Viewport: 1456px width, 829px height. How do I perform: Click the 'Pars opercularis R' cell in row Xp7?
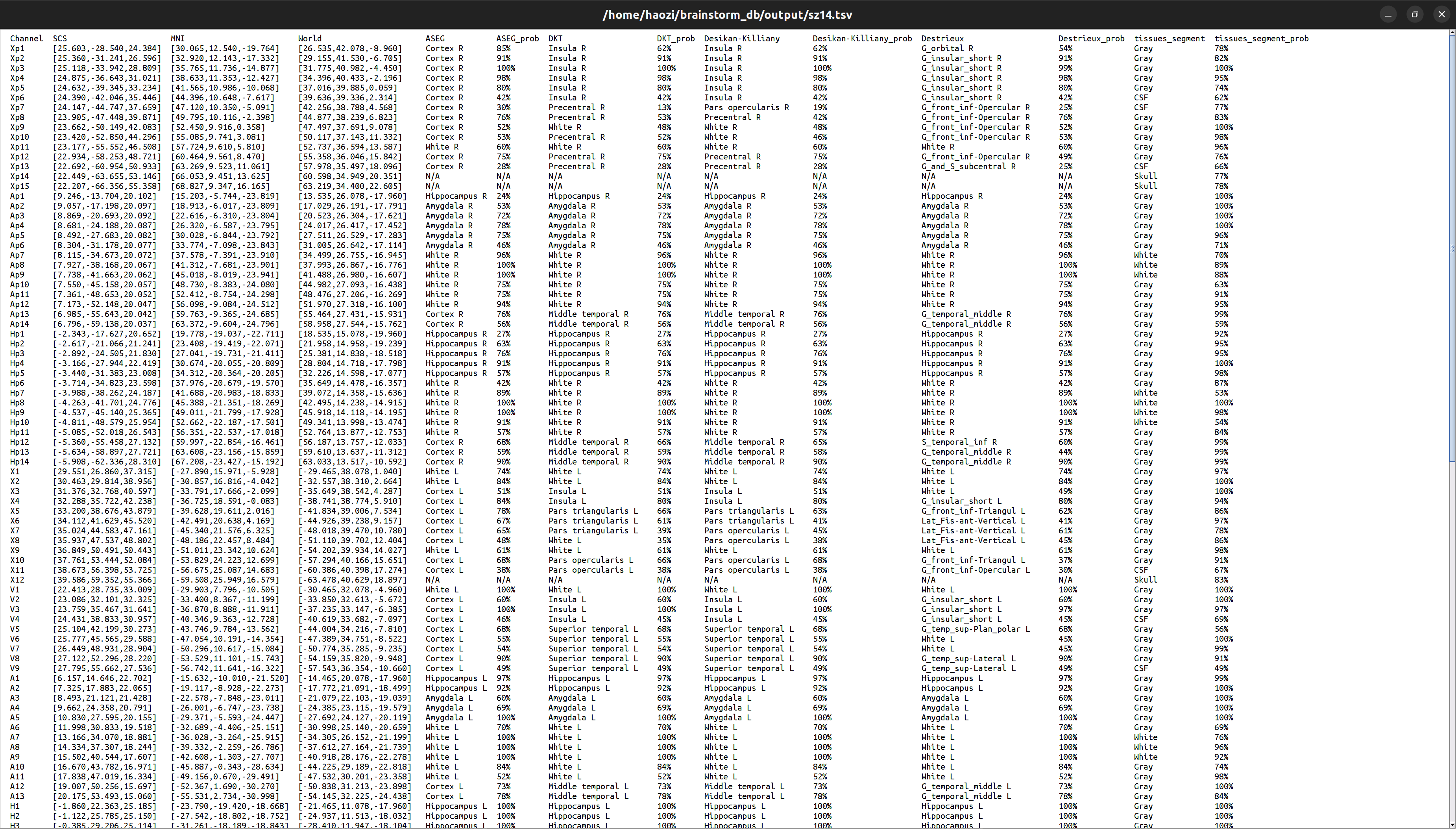pyautogui.click(x=747, y=107)
